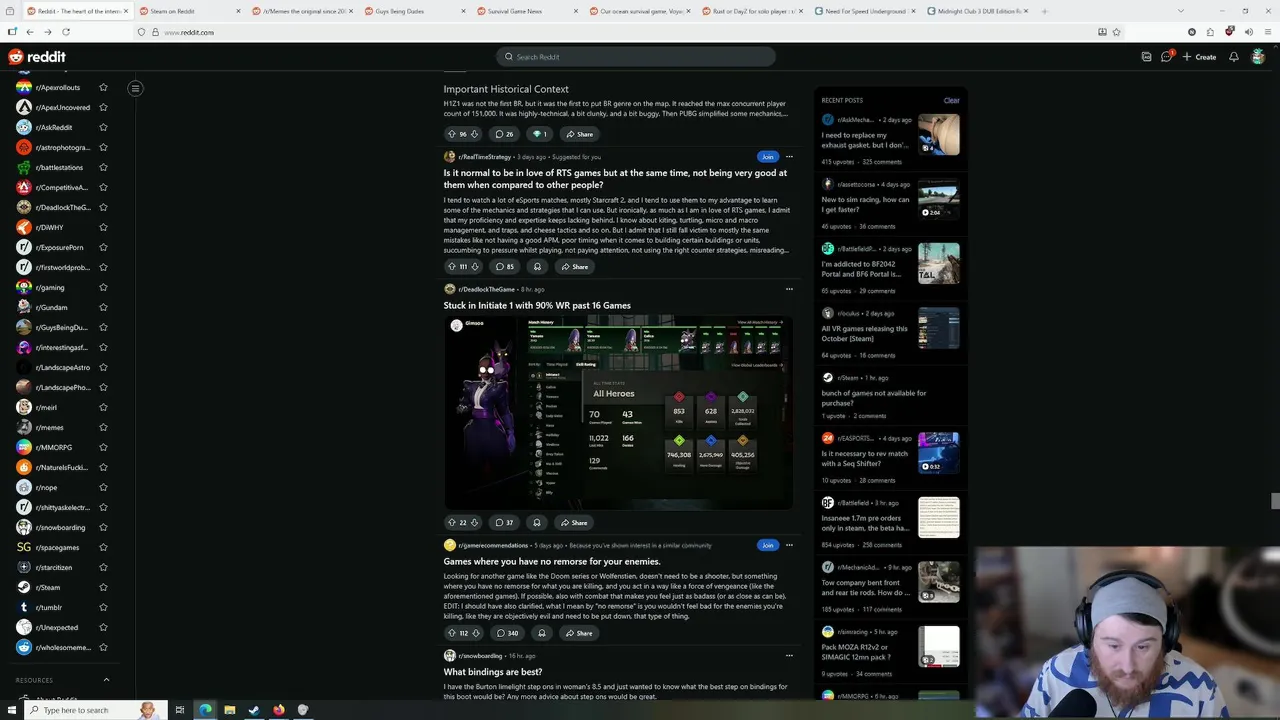Click the advertise icon beside chat

[x=1146, y=57]
